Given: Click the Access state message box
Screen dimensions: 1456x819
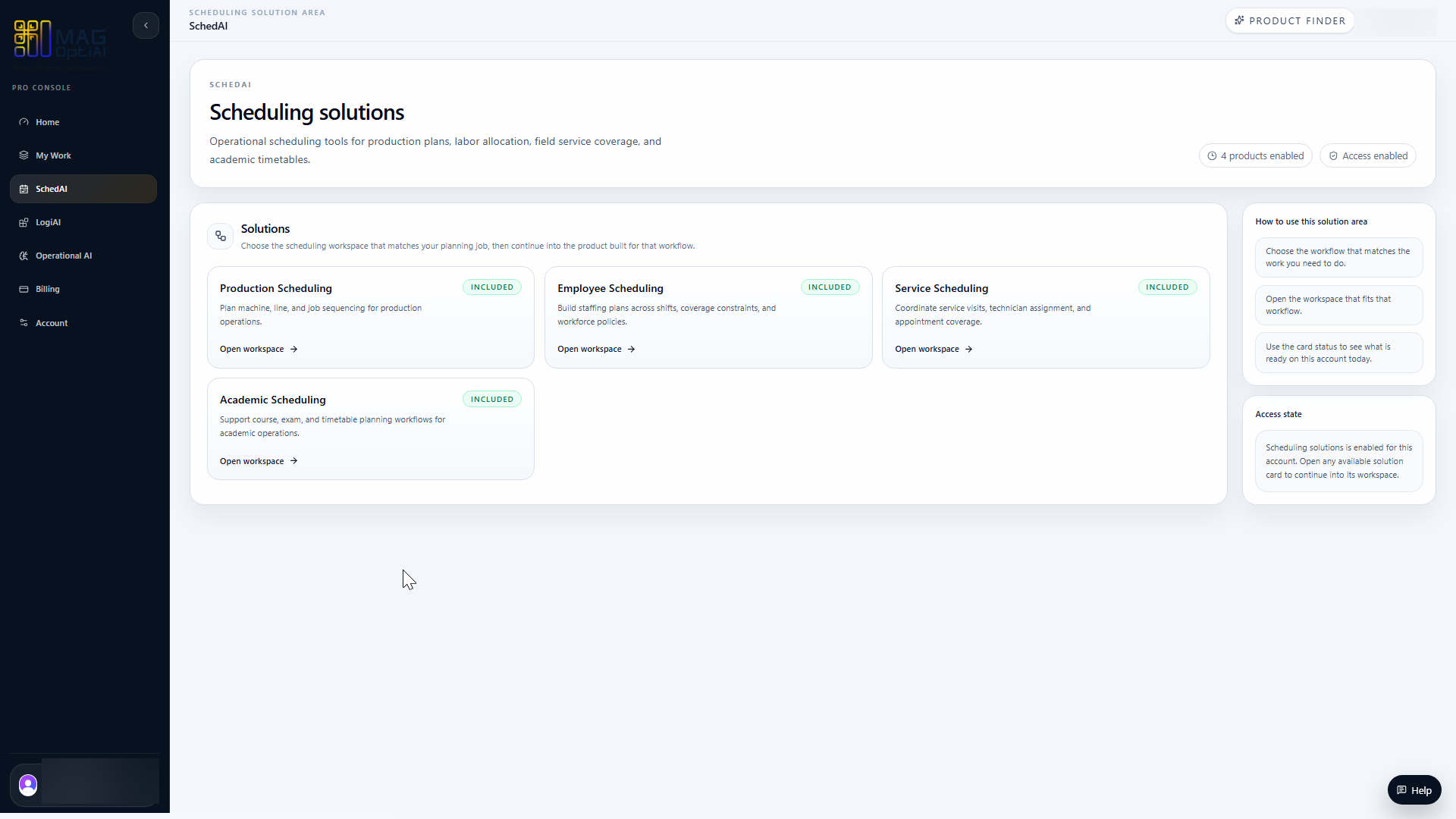Looking at the screenshot, I should point(1338,461).
